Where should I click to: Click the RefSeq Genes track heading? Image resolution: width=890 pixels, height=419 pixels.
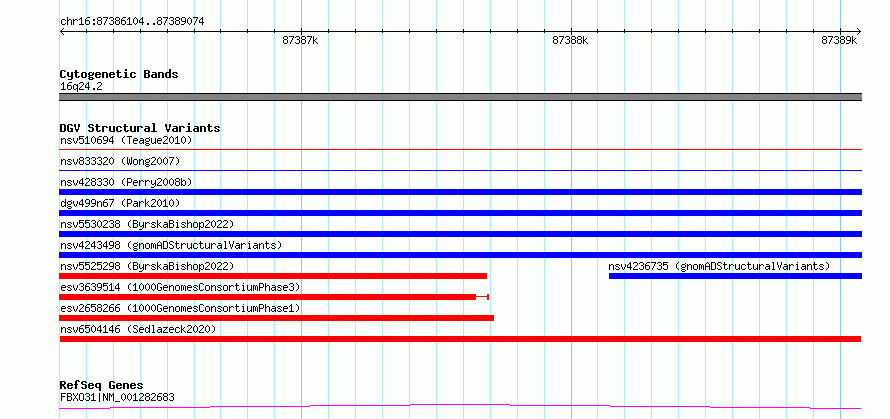[x=101, y=386]
